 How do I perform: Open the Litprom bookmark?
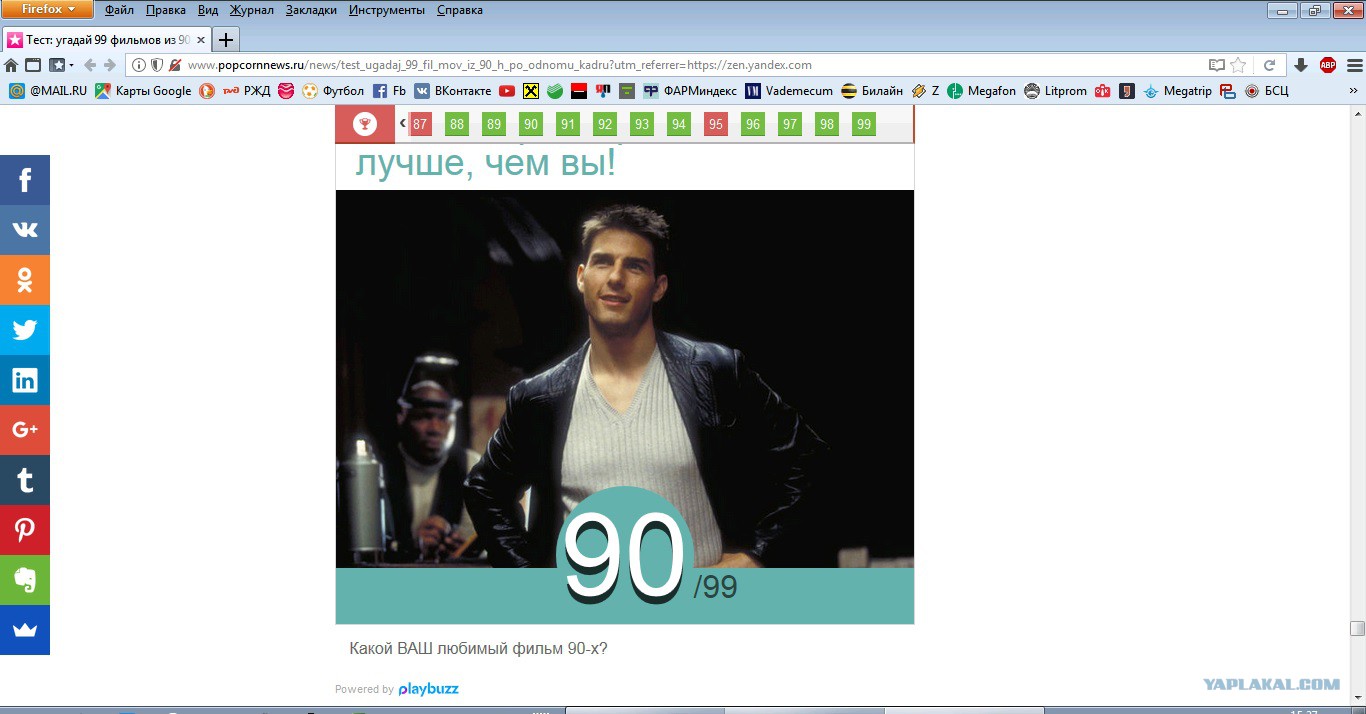pyautogui.click(x=1055, y=91)
